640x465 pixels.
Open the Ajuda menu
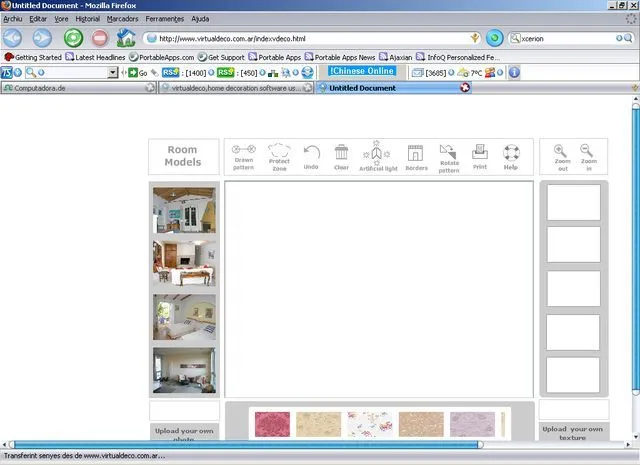pos(200,19)
